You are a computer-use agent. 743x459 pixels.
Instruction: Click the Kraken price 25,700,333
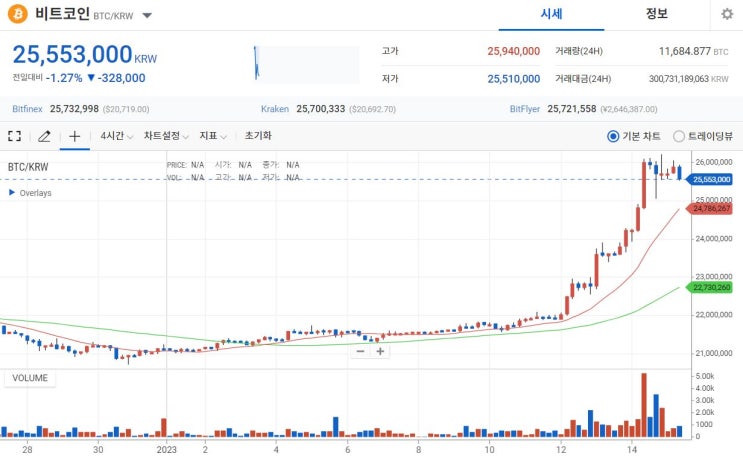click(x=321, y=109)
